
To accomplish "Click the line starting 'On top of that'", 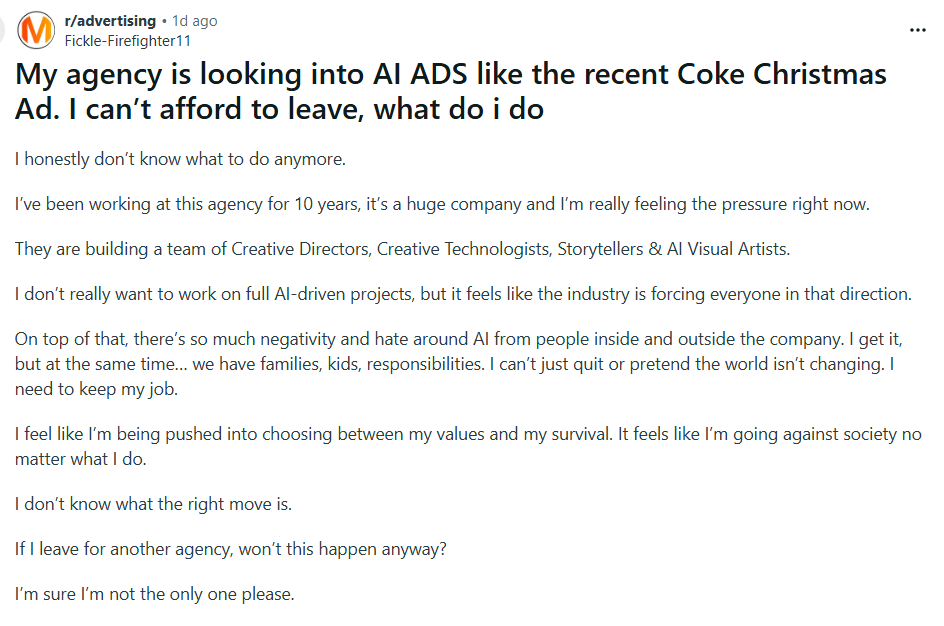I will point(458,339).
